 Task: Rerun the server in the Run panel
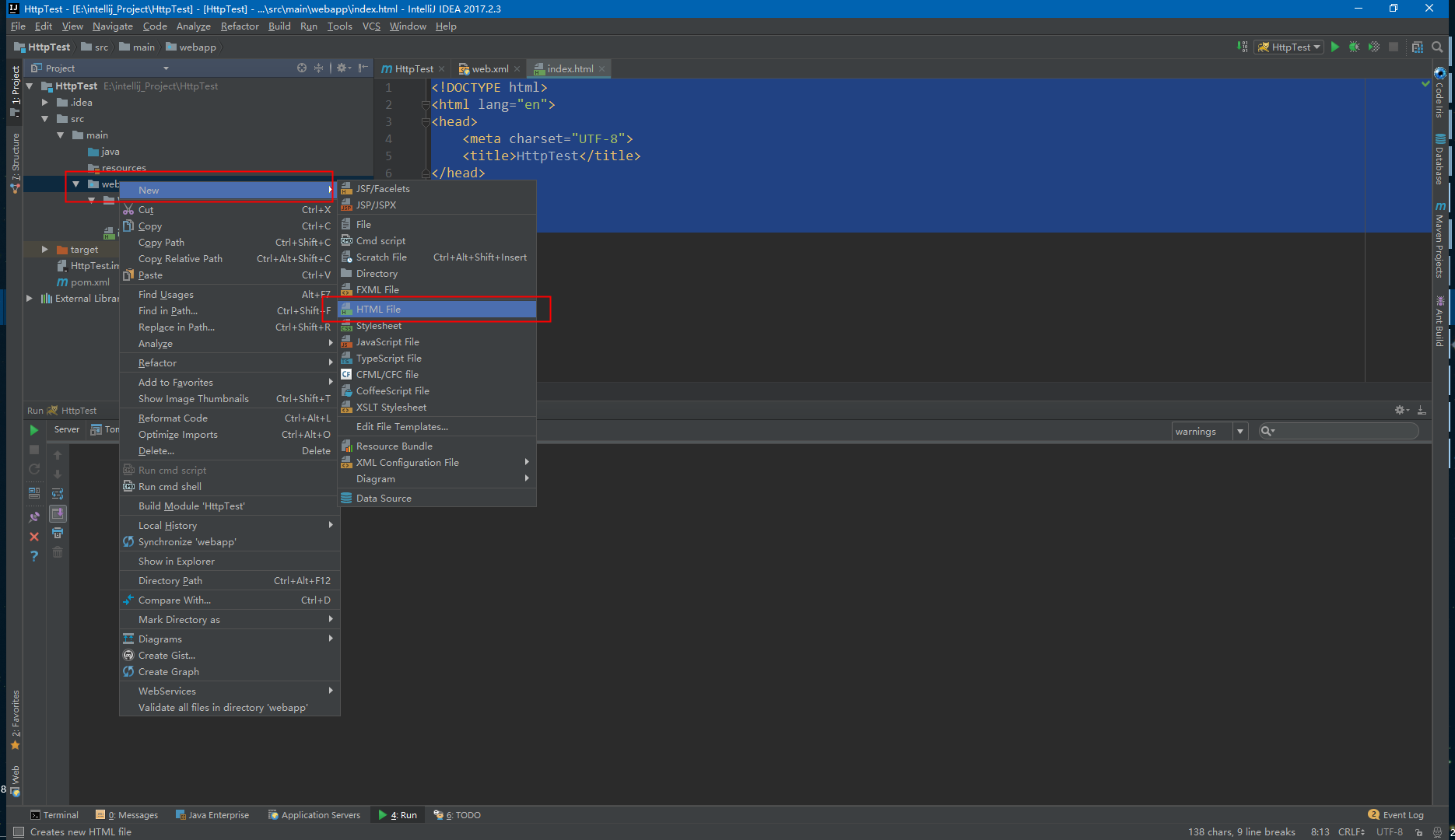click(x=34, y=469)
